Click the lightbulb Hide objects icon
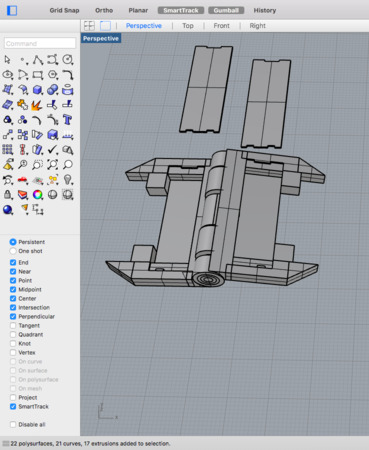The height and width of the screenshot is (450, 369). (x=68, y=180)
